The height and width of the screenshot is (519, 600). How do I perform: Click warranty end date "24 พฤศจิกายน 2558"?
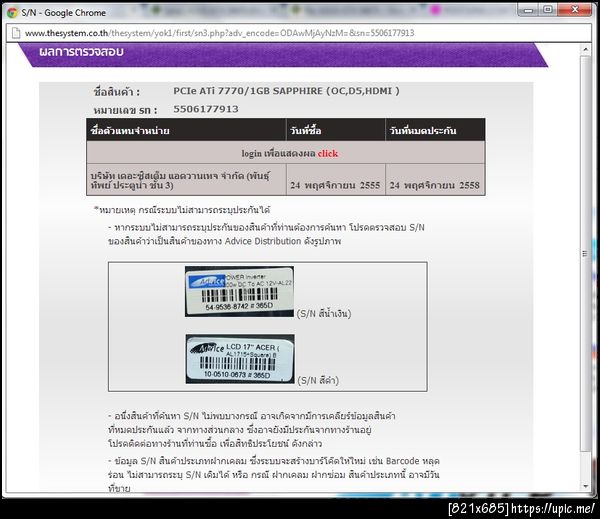[435, 185]
